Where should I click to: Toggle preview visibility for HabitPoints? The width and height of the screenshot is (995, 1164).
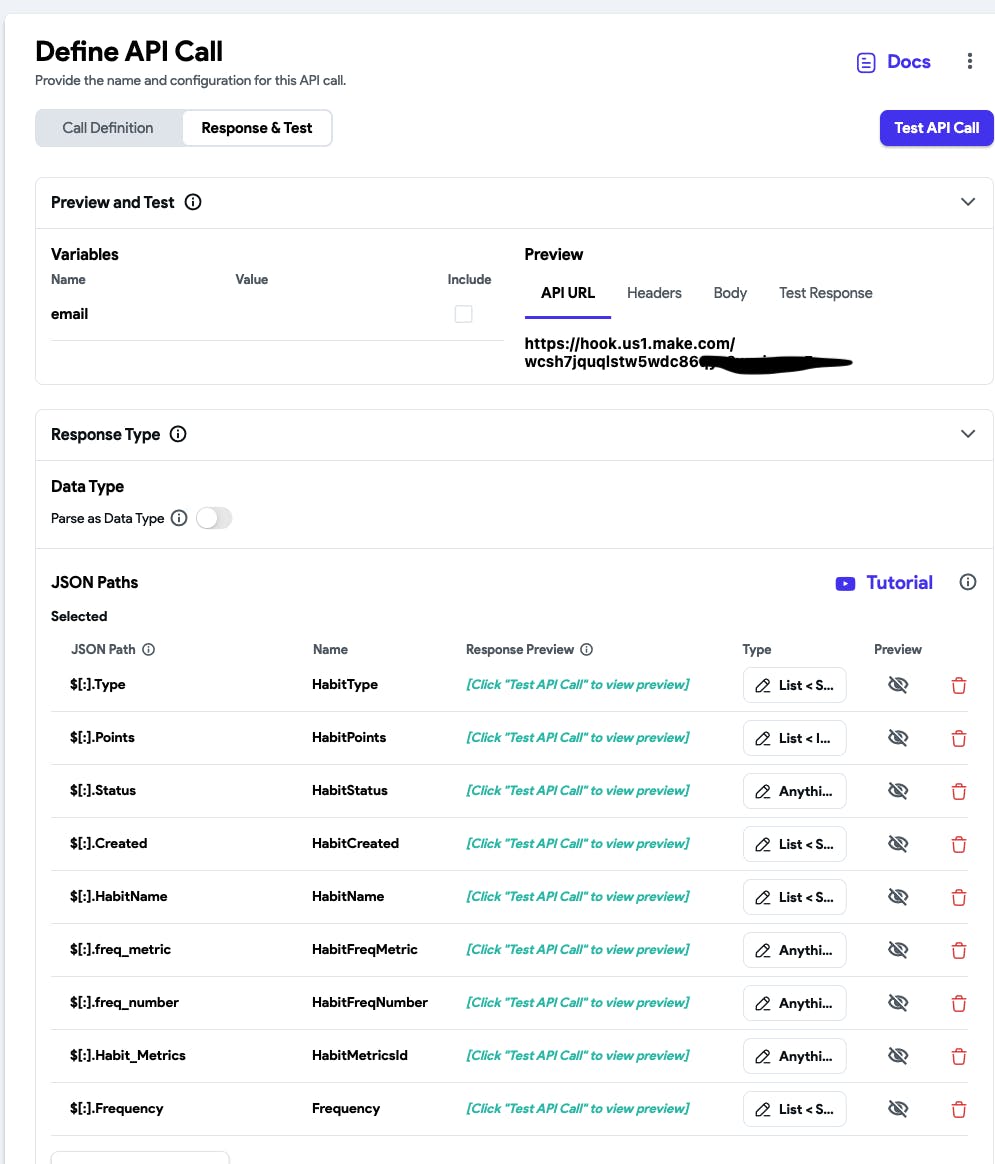(898, 738)
